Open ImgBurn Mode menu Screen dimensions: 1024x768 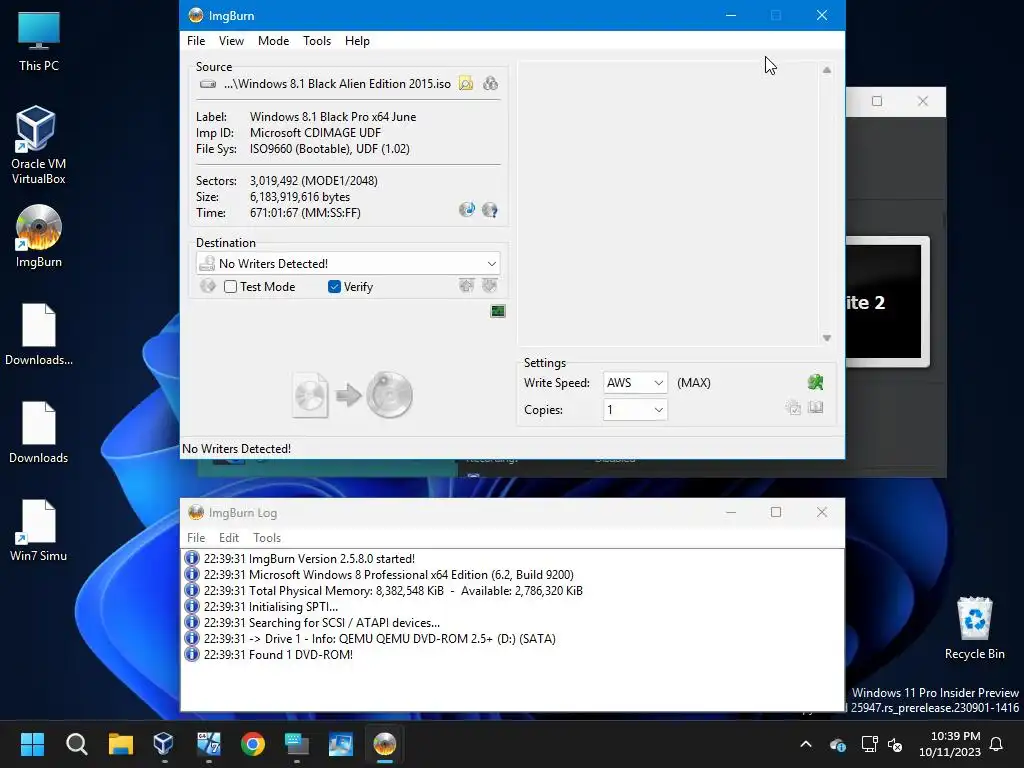[273, 40]
